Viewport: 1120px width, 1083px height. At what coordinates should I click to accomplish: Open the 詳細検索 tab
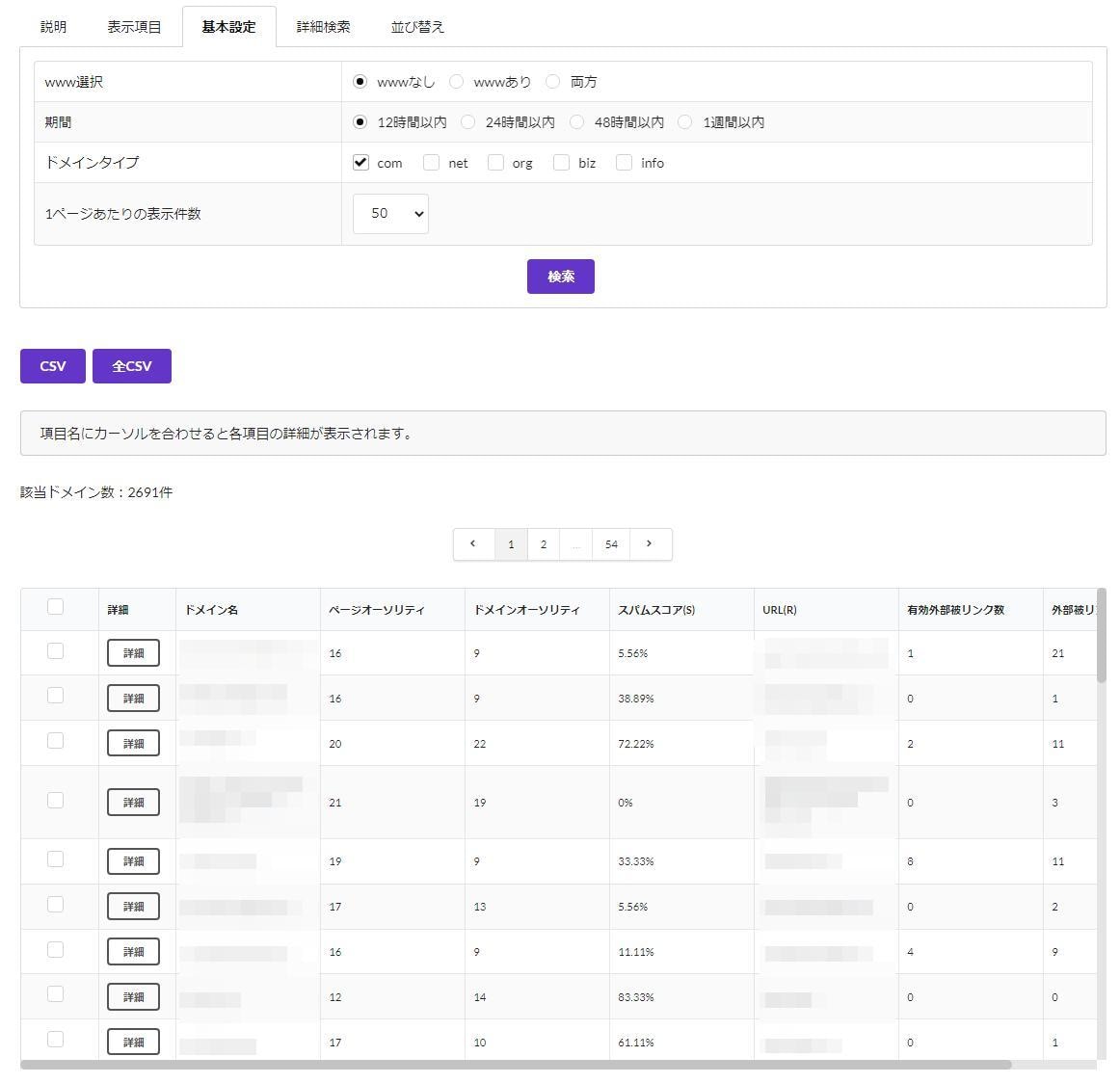pos(324,27)
